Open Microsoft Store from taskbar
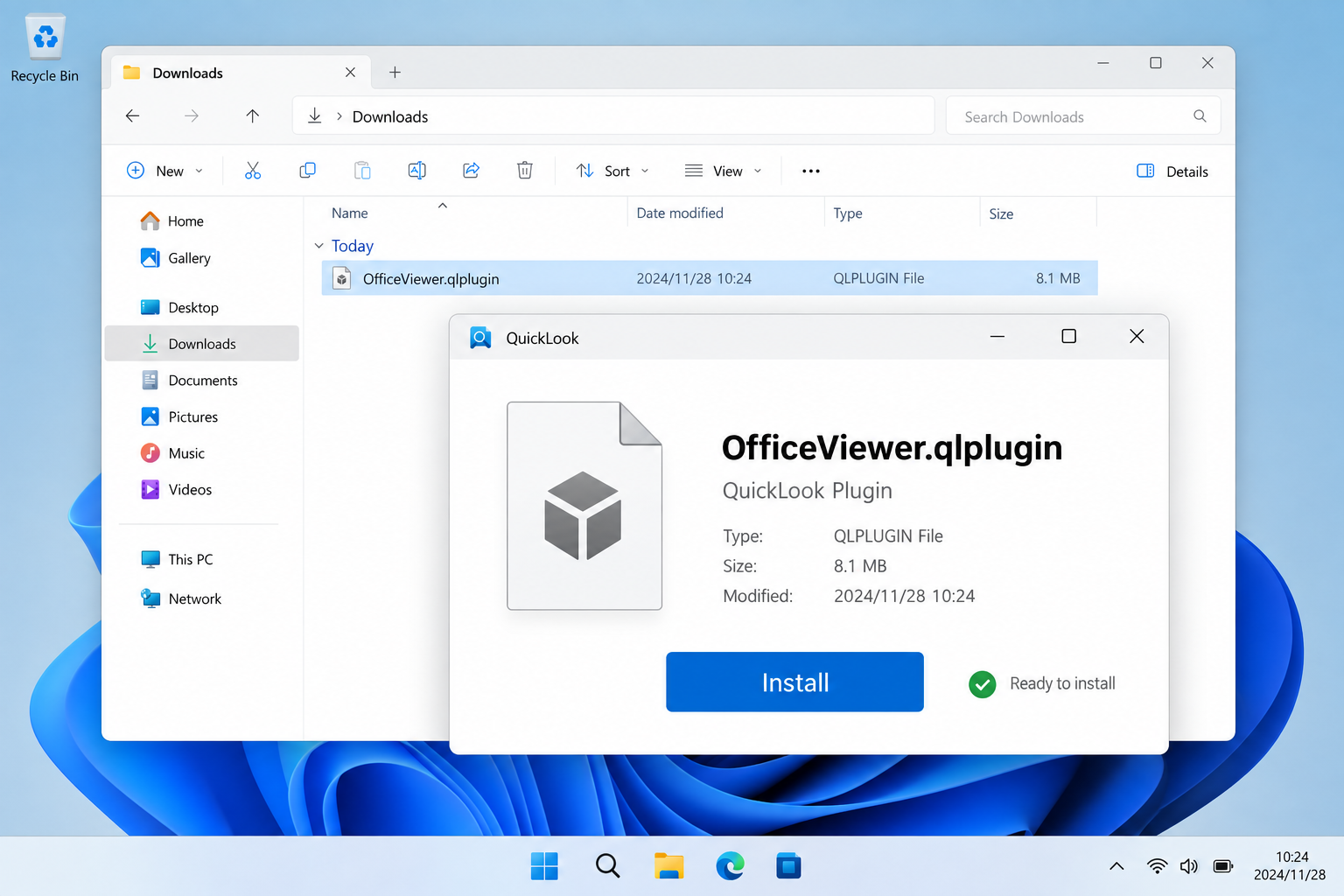Viewport: 1344px width, 896px height. pyautogui.click(x=788, y=866)
